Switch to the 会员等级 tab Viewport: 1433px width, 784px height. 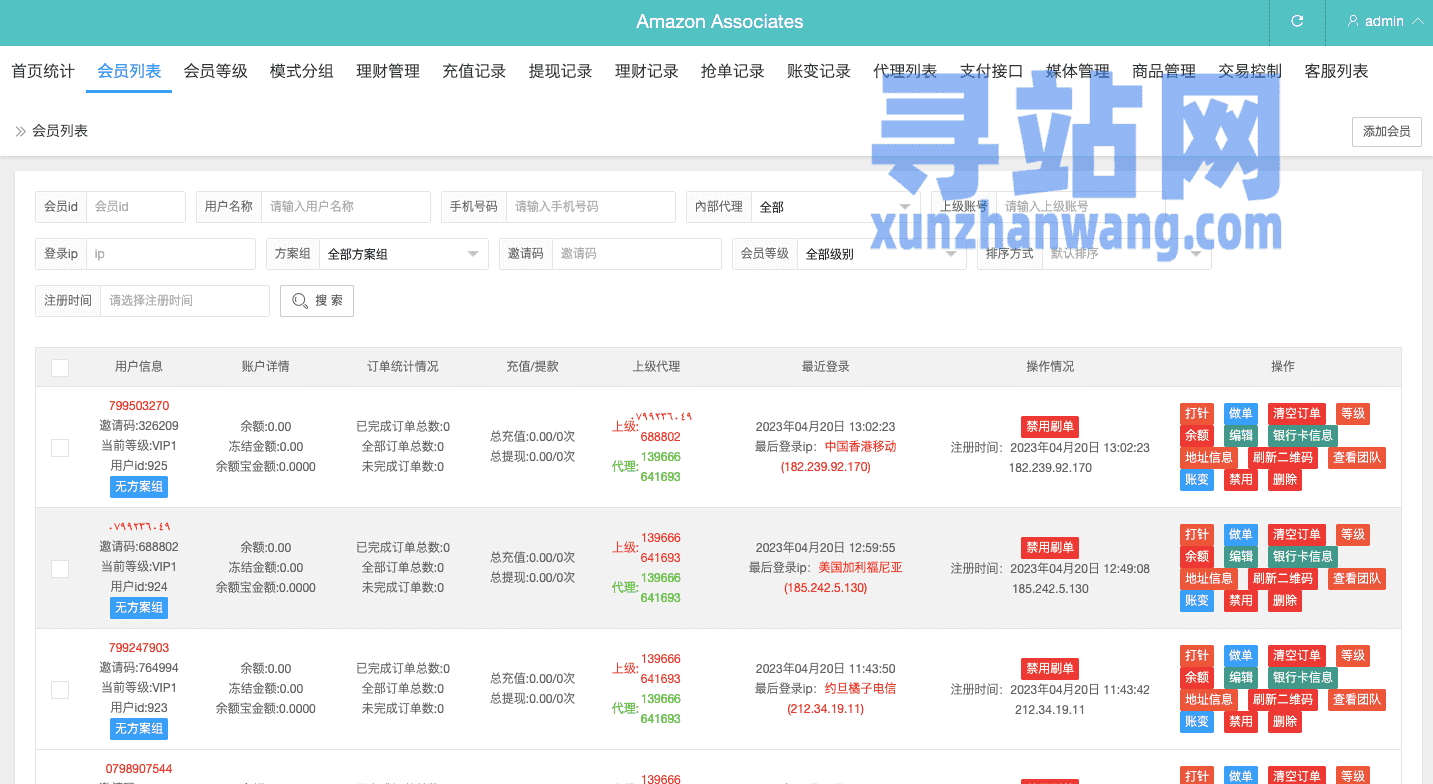215,71
